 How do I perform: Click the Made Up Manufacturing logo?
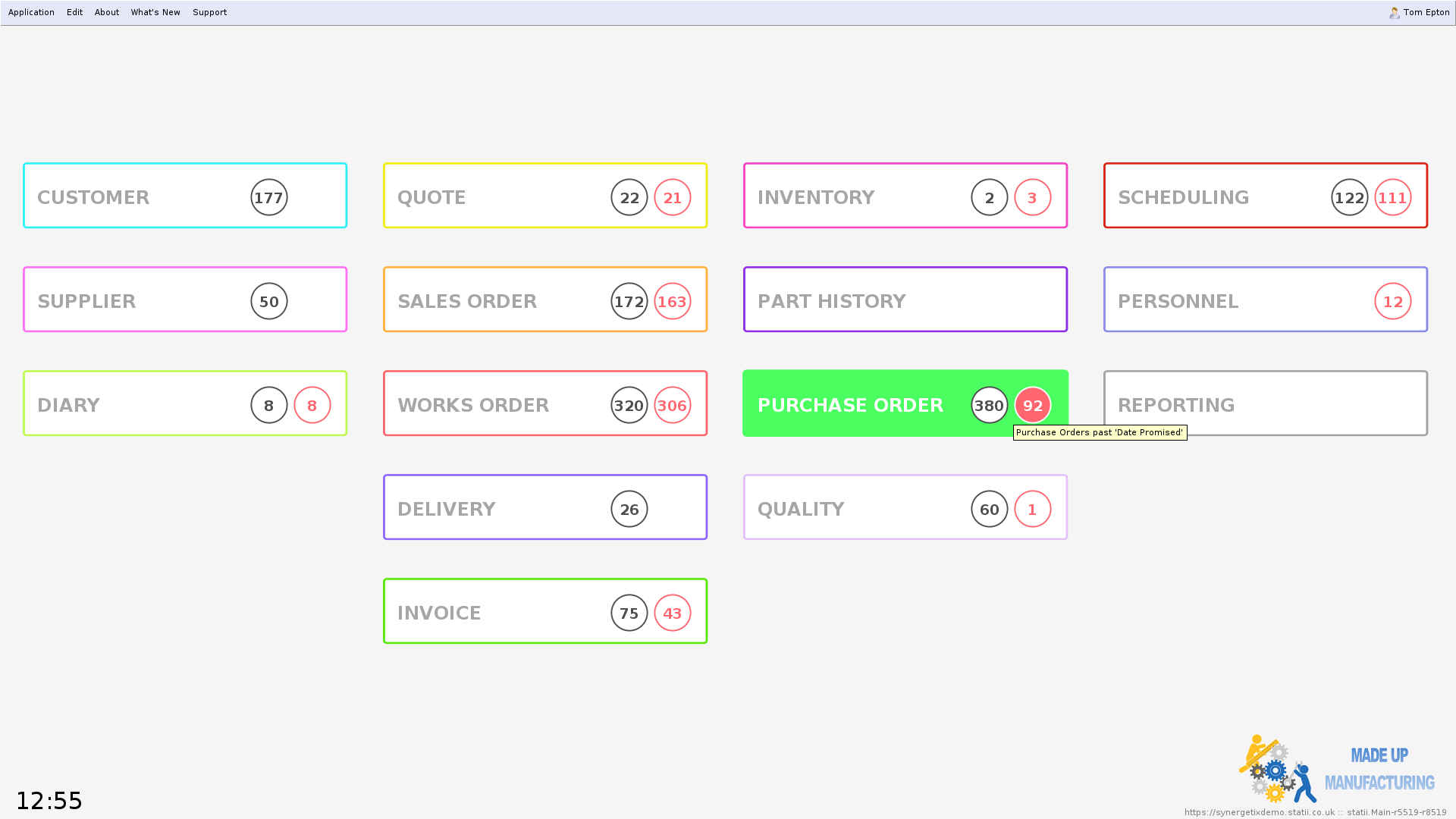[1336, 770]
